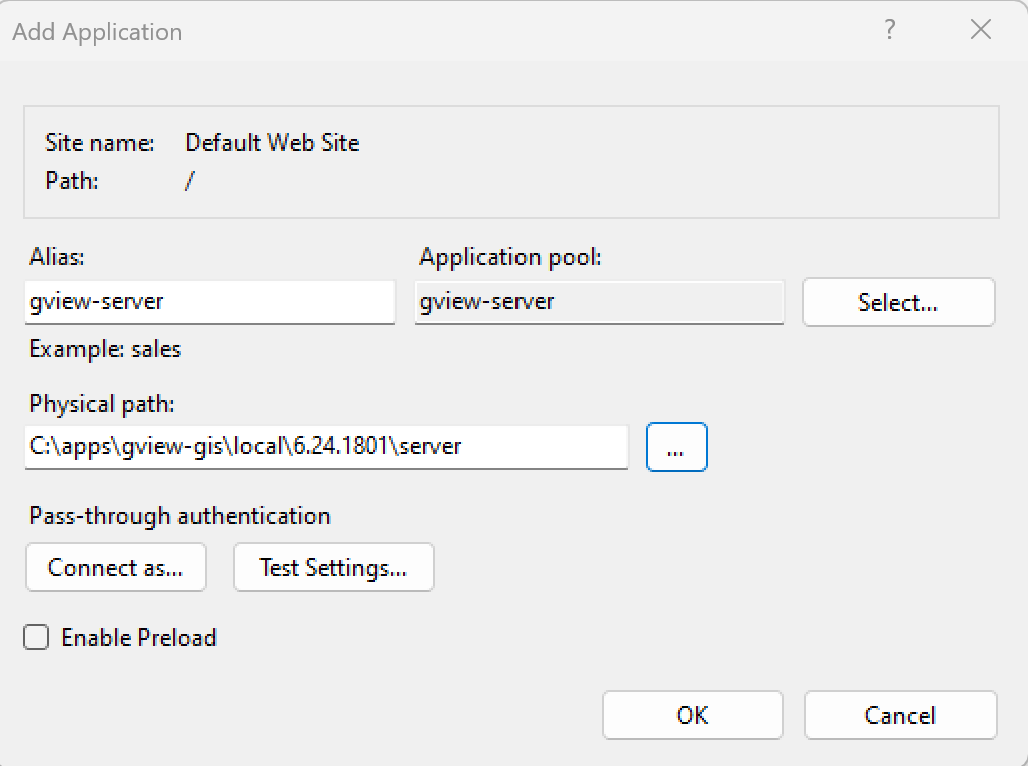The height and width of the screenshot is (766, 1028).
Task: Click the Application pool field
Action: tap(599, 302)
